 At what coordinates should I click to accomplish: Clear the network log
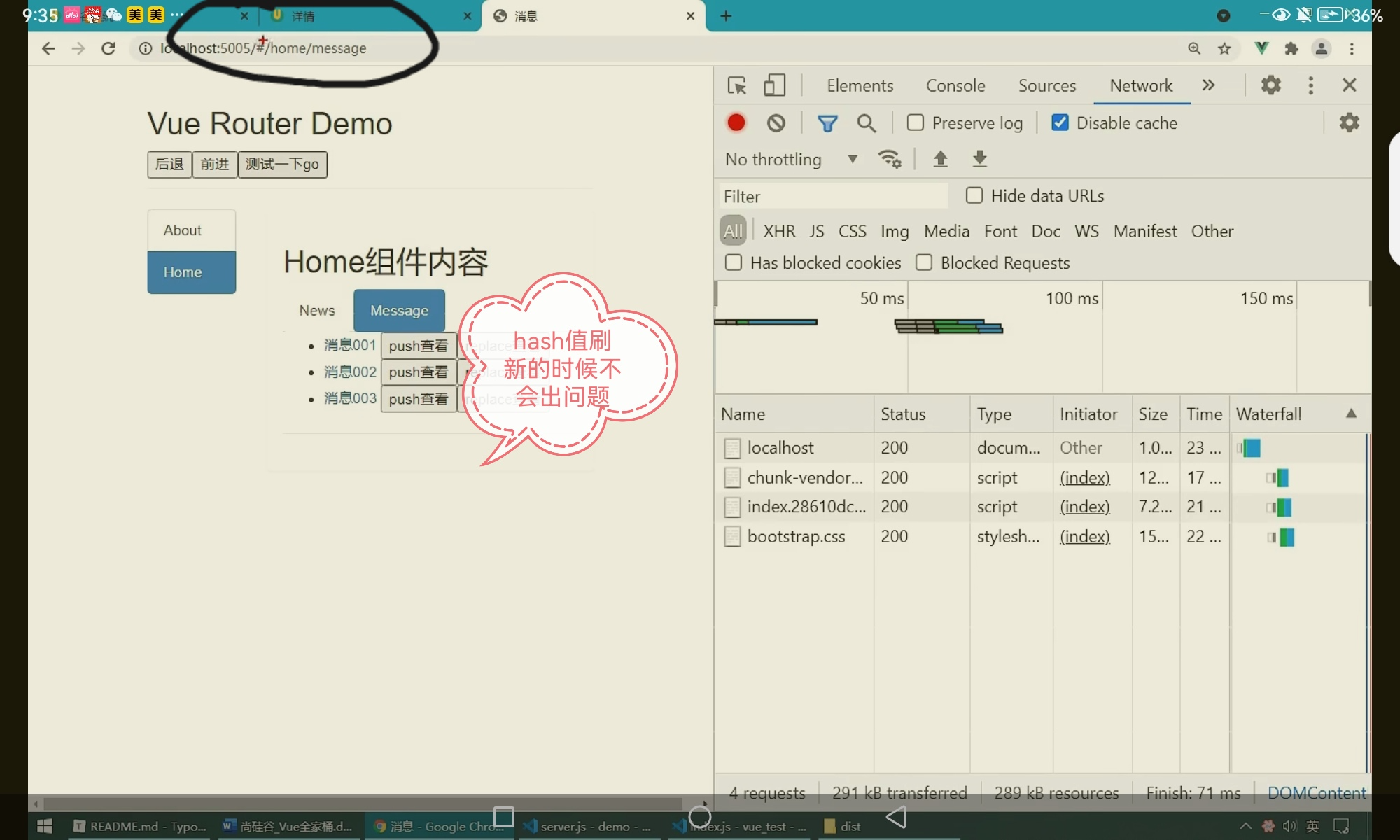point(776,123)
